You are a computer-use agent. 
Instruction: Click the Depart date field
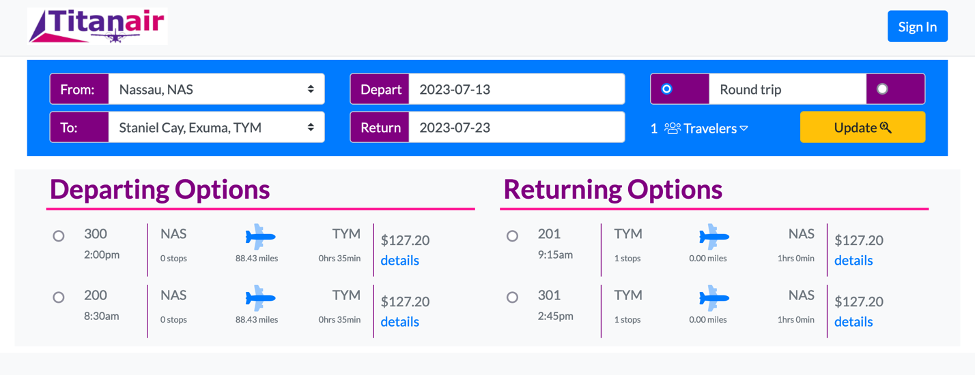(517, 89)
